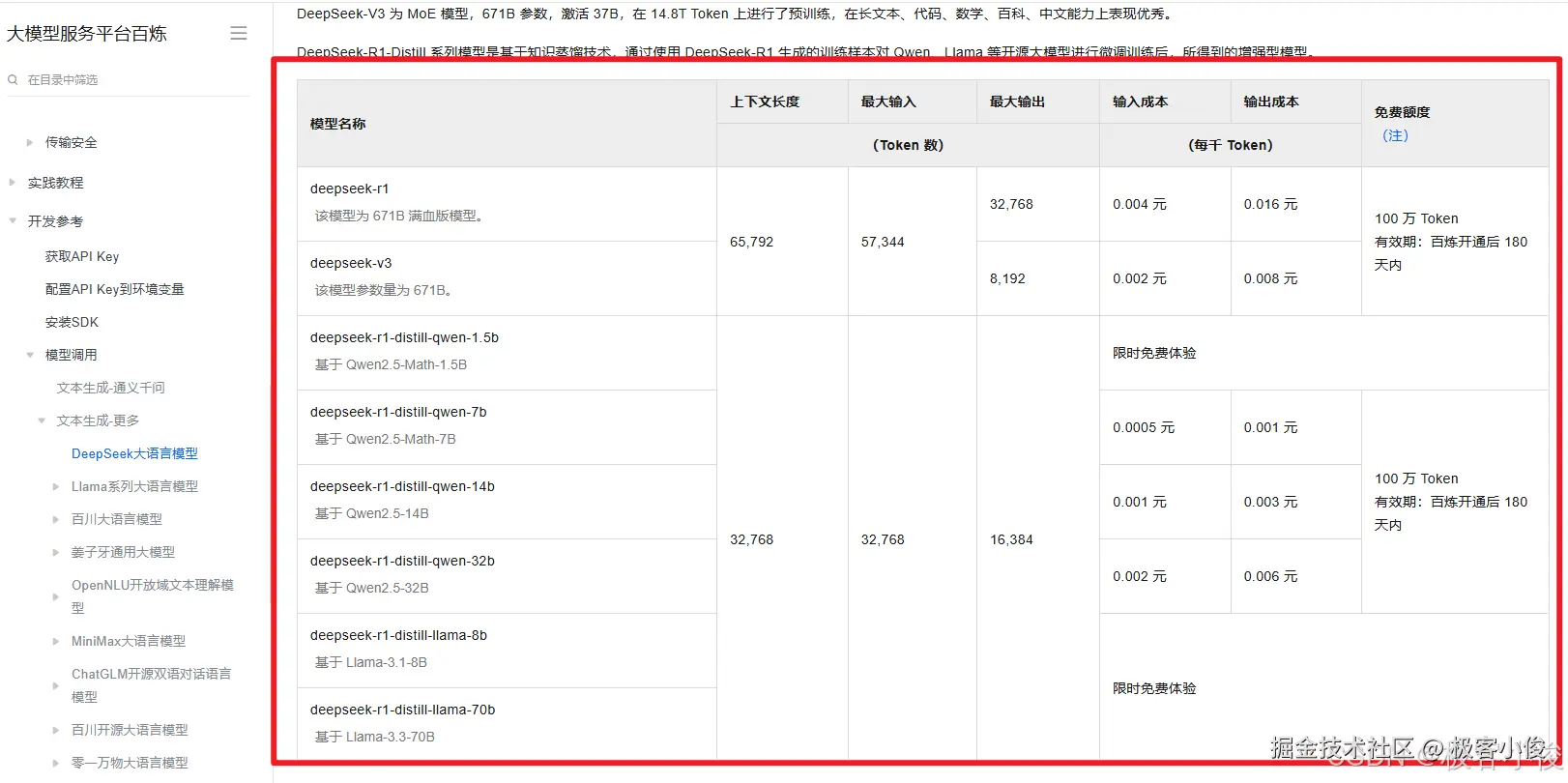Expand the 实践教程 tree arrow

click(13, 182)
